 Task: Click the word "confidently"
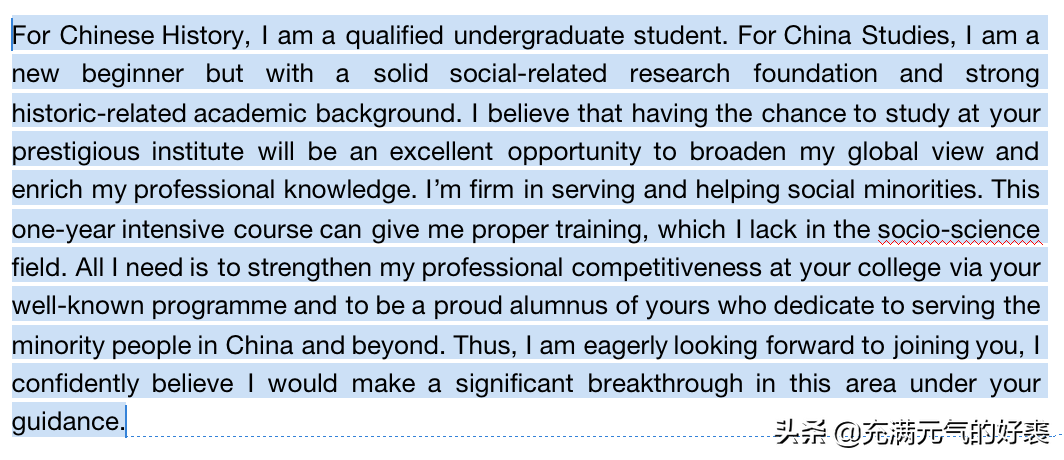[76, 384]
